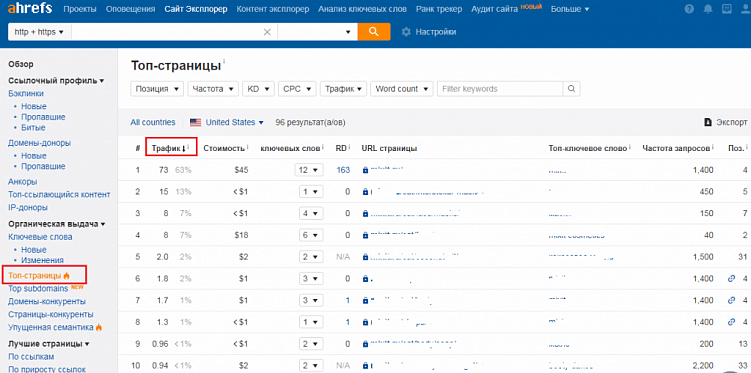Clear the URL field with the X

tap(267, 32)
